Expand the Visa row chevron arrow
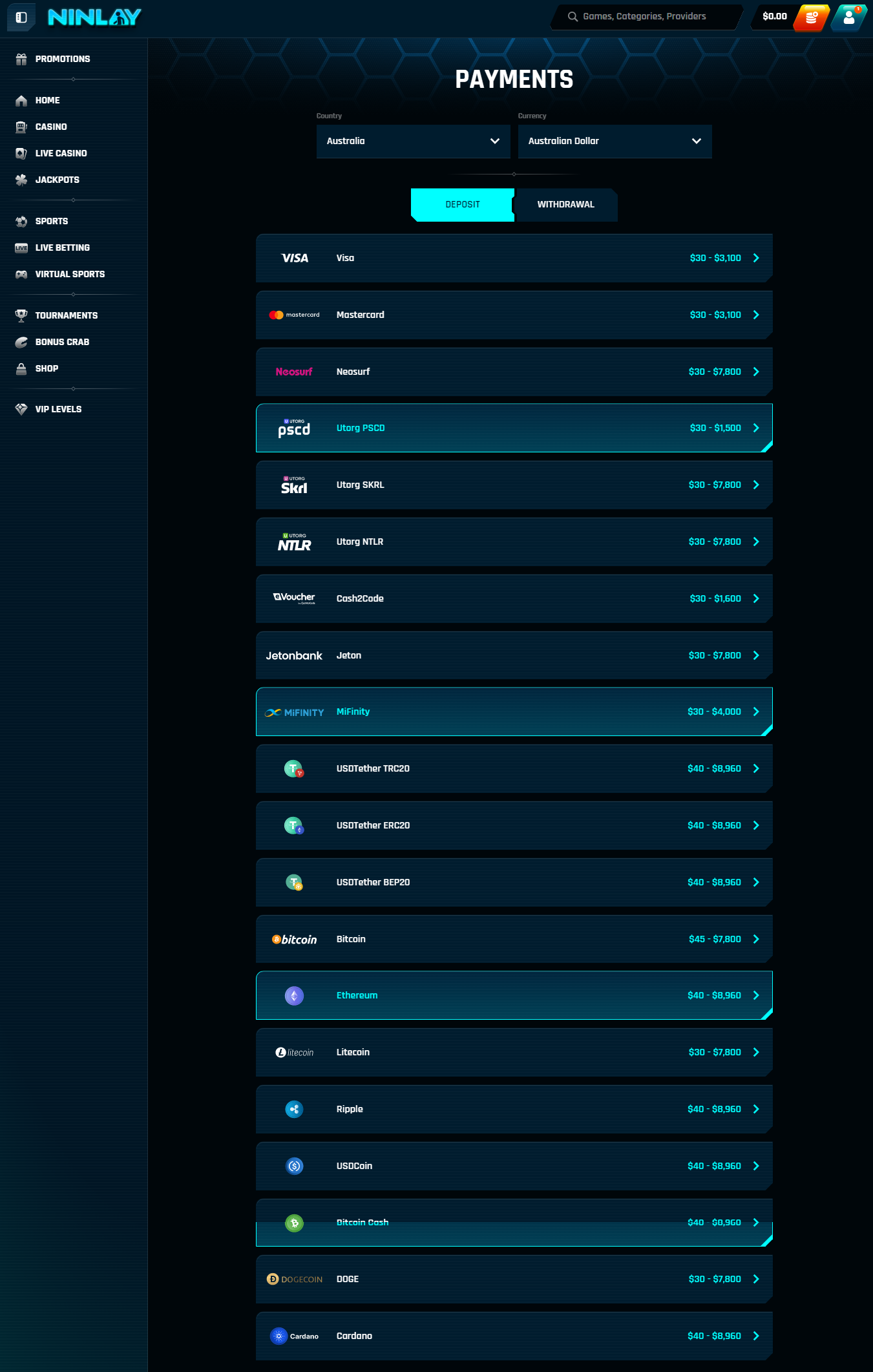This screenshot has height=1372, width=873. (x=756, y=259)
